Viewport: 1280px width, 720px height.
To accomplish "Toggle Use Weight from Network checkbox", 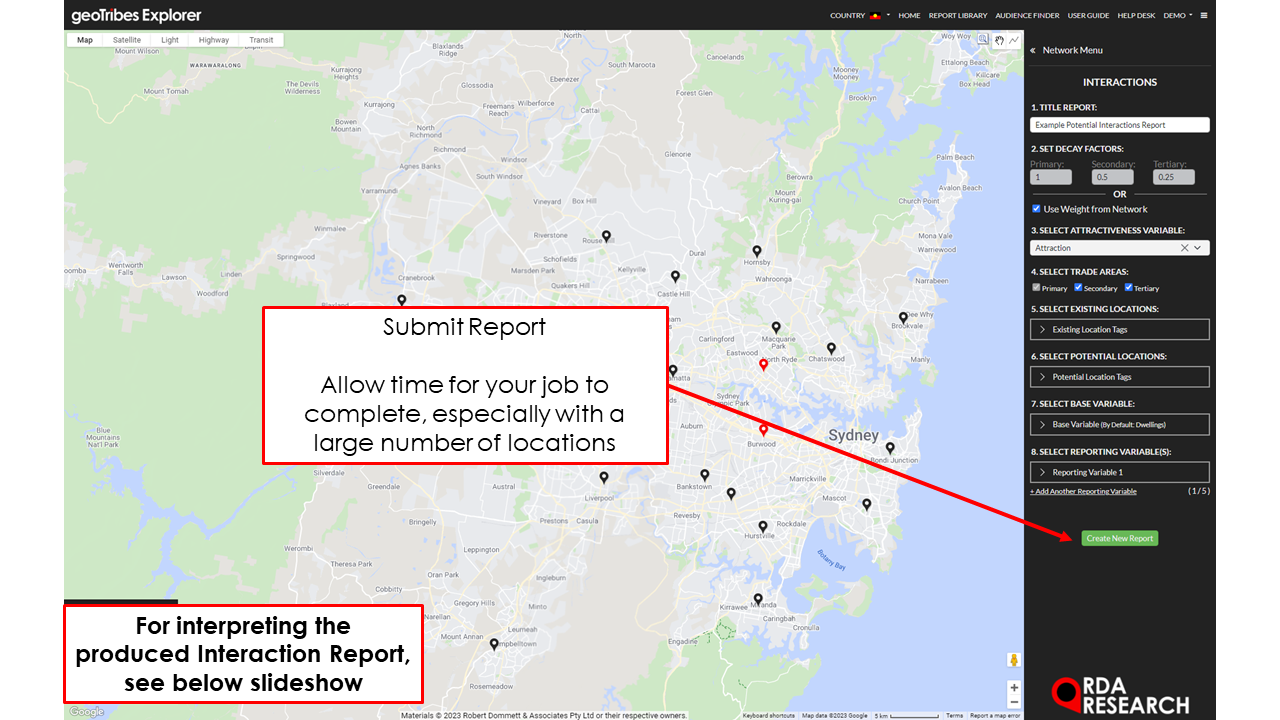I will [x=1036, y=209].
